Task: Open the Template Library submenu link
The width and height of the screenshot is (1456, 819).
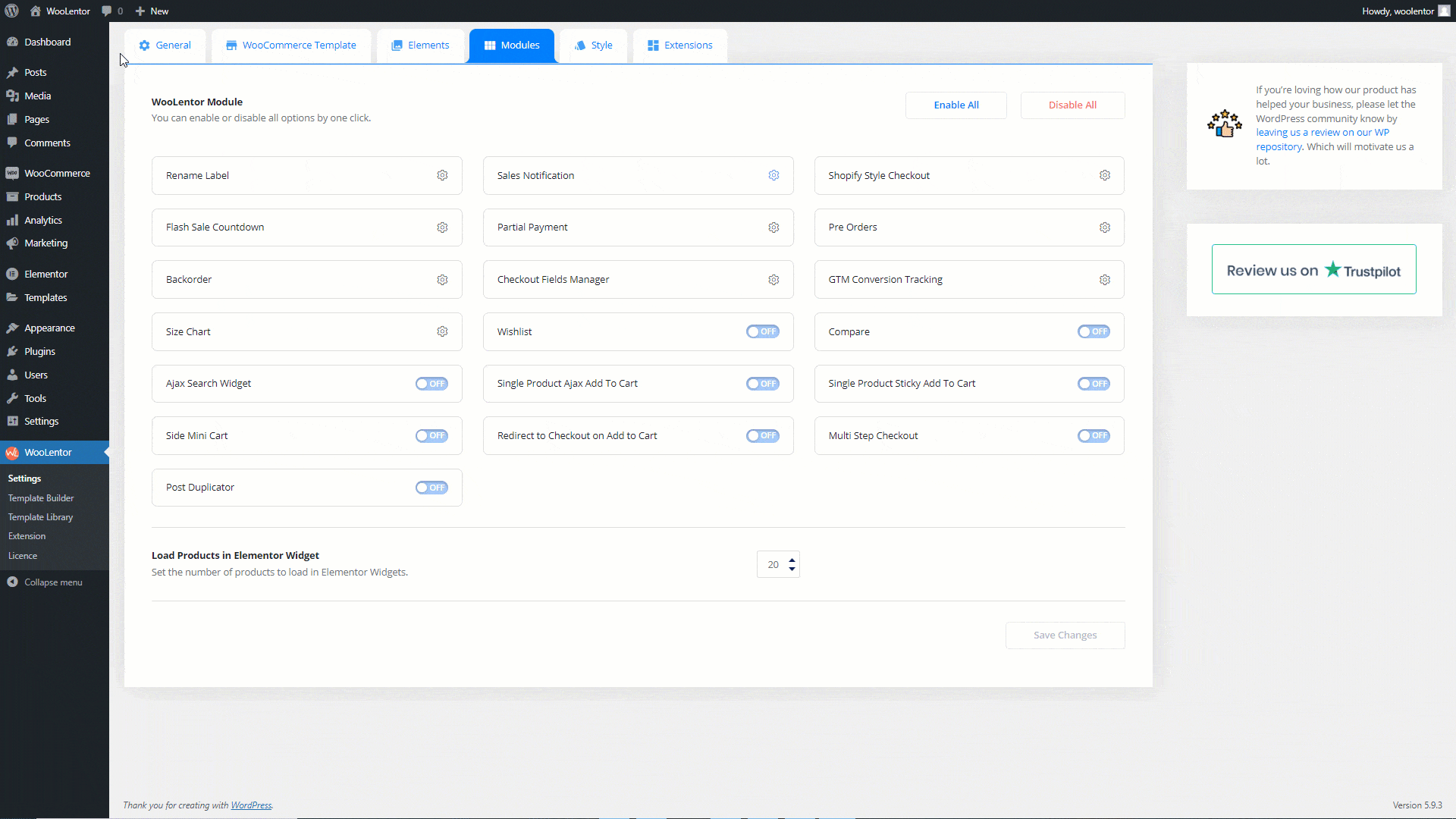Action: click(40, 517)
